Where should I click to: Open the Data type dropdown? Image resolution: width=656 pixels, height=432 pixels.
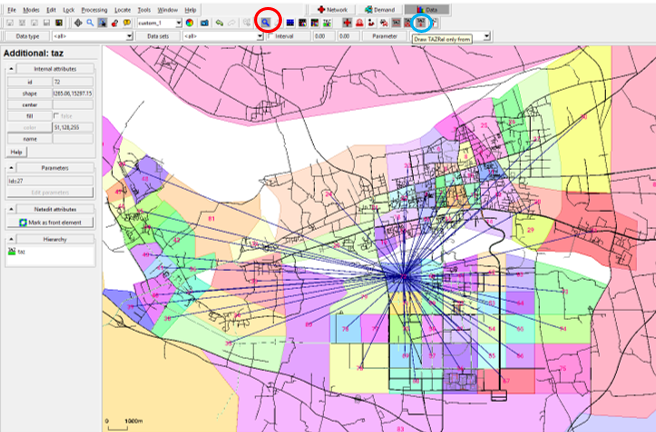click(129, 36)
